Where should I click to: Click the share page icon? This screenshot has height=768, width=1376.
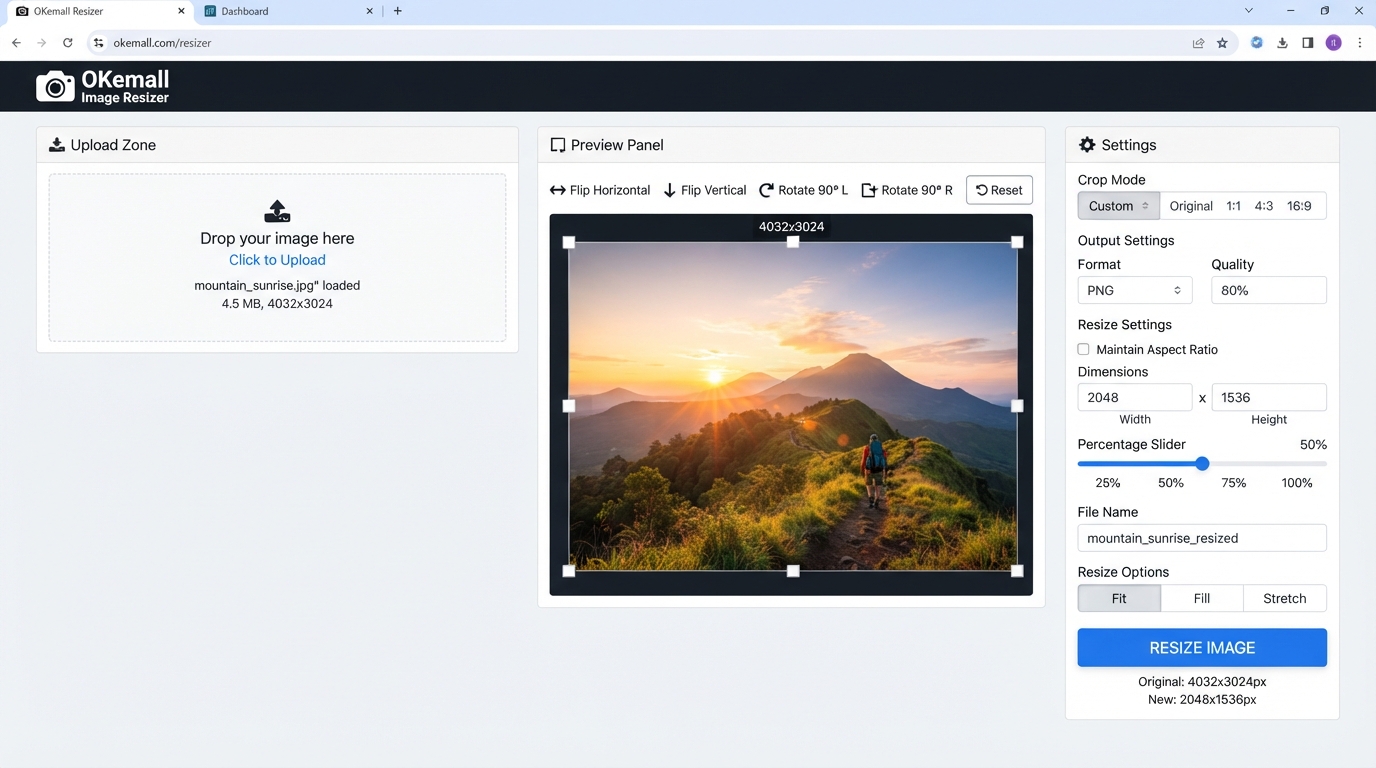[x=1198, y=43]
